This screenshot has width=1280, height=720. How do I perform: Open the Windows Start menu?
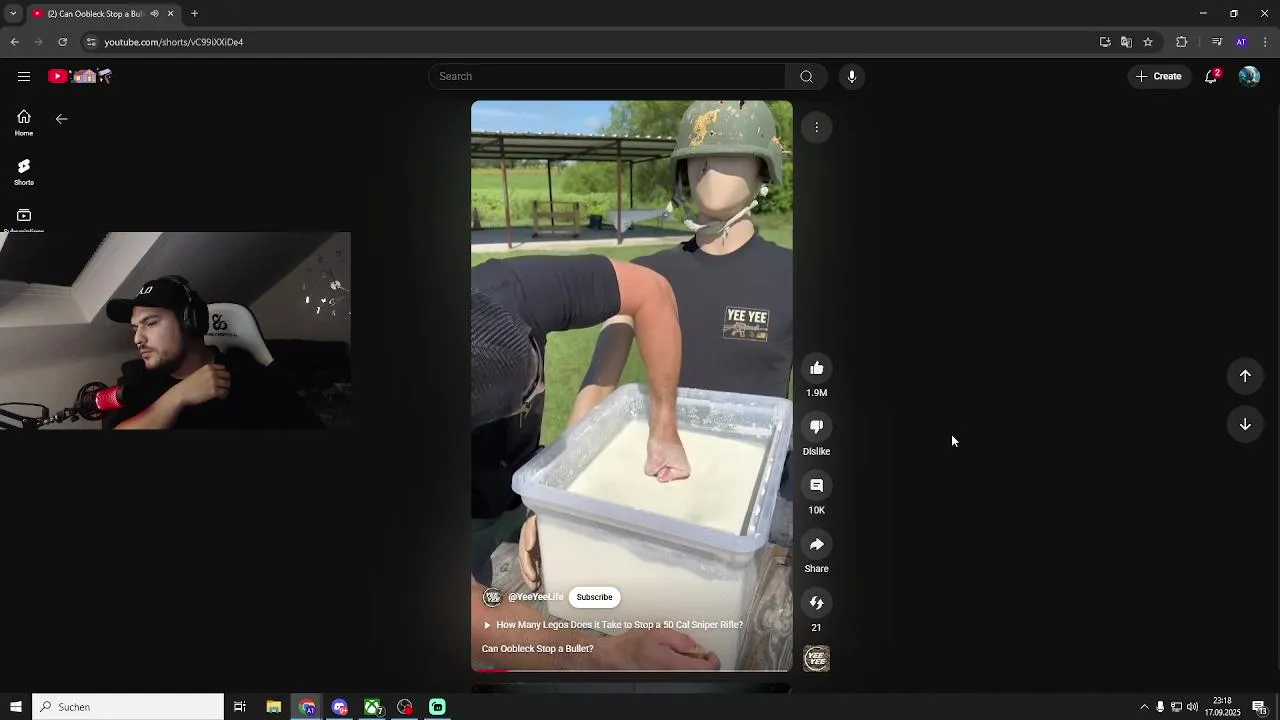(x=16, y=707)
